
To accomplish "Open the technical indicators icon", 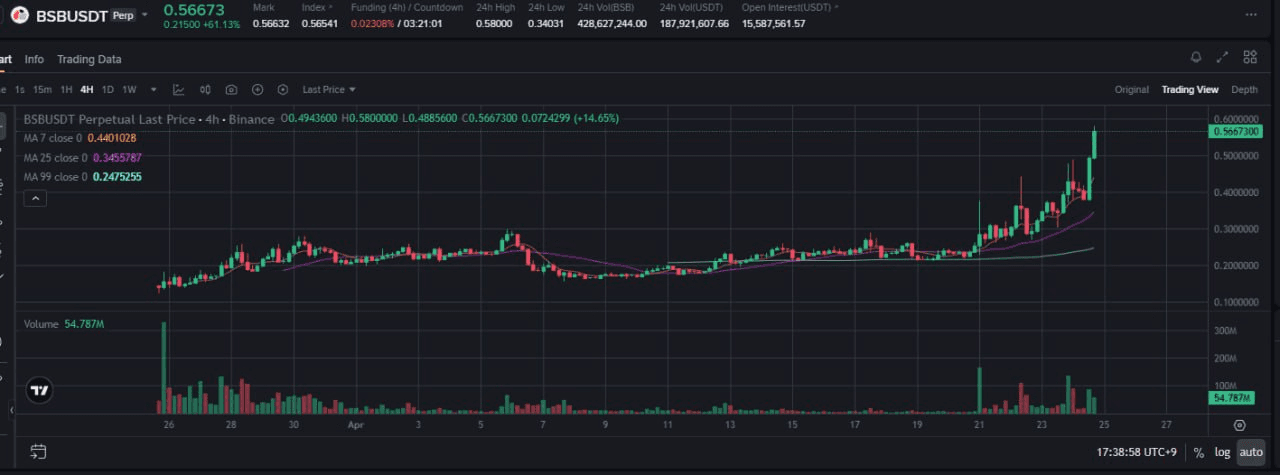I will tap(178, 90).
